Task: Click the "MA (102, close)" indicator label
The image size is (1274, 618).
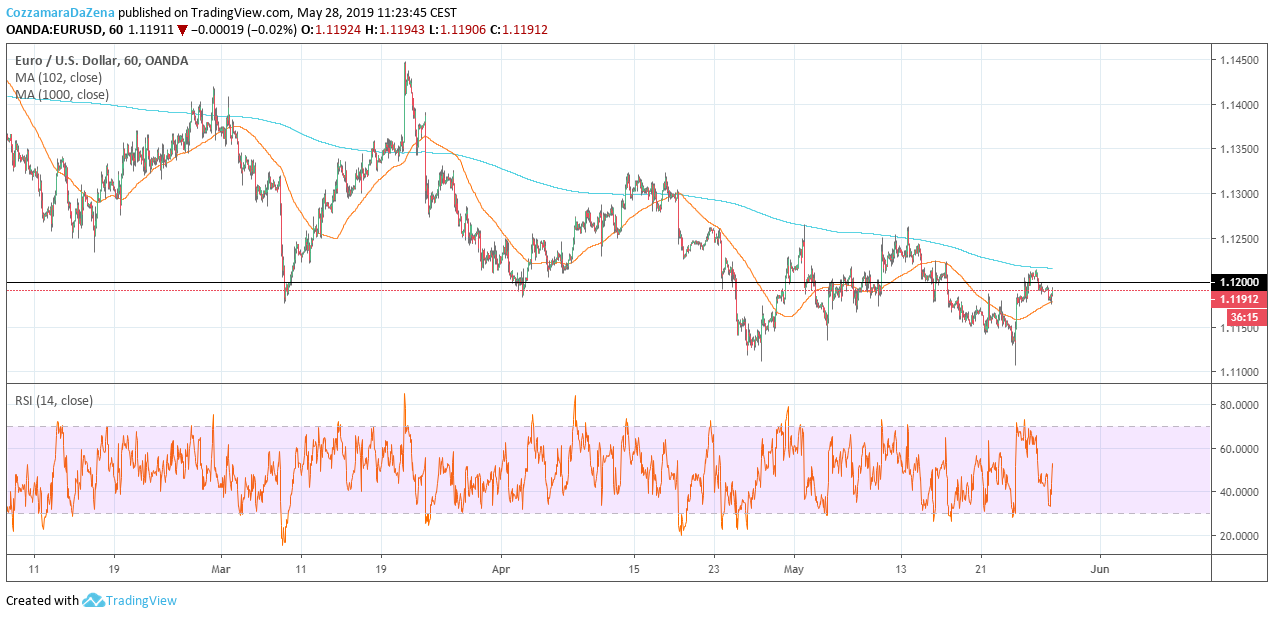Action: click(x=59, y=78)
